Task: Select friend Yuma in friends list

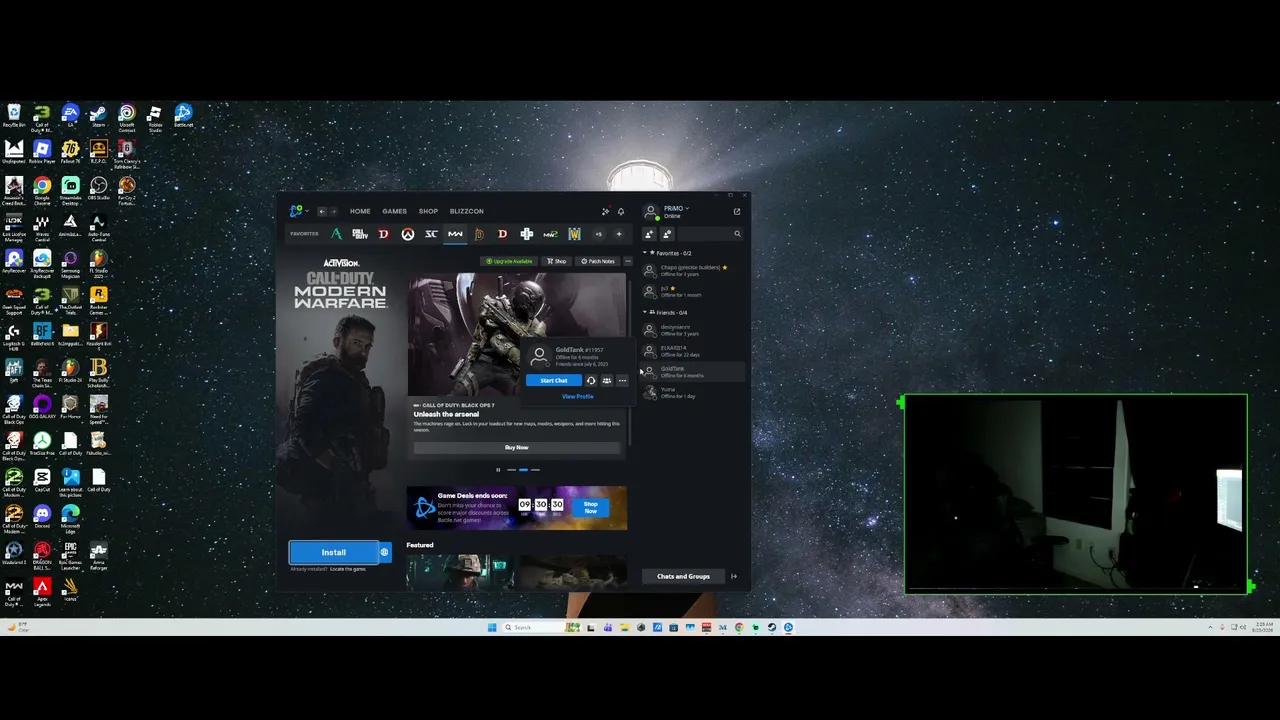Action: tap(694, 392)
